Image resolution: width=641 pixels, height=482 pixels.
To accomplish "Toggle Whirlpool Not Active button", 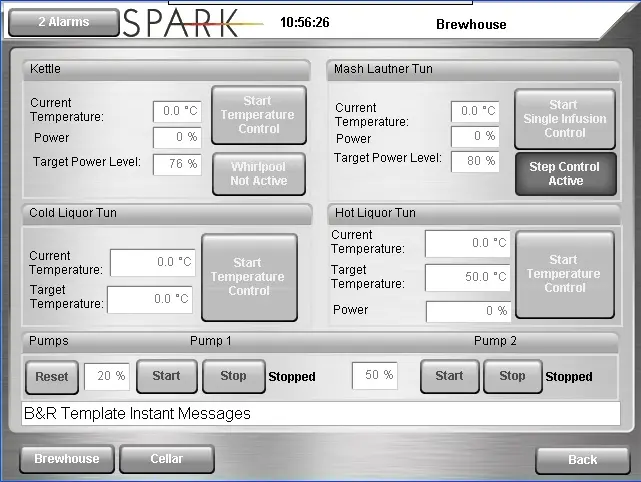I will click(259, 174).
